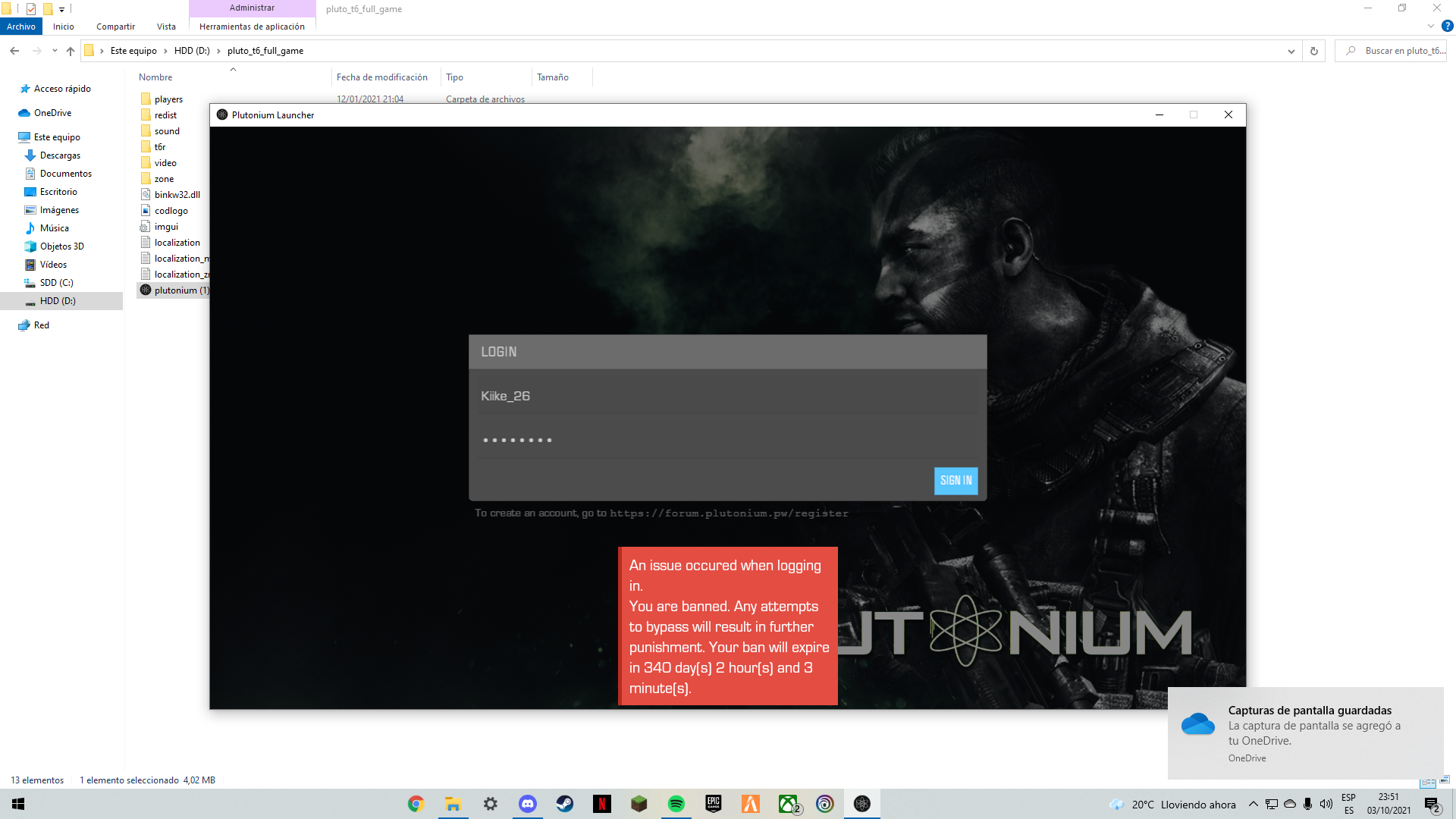Show hidden system tray icons
The width and height of the screenshot is (1456, 819).
(1253, 804)
